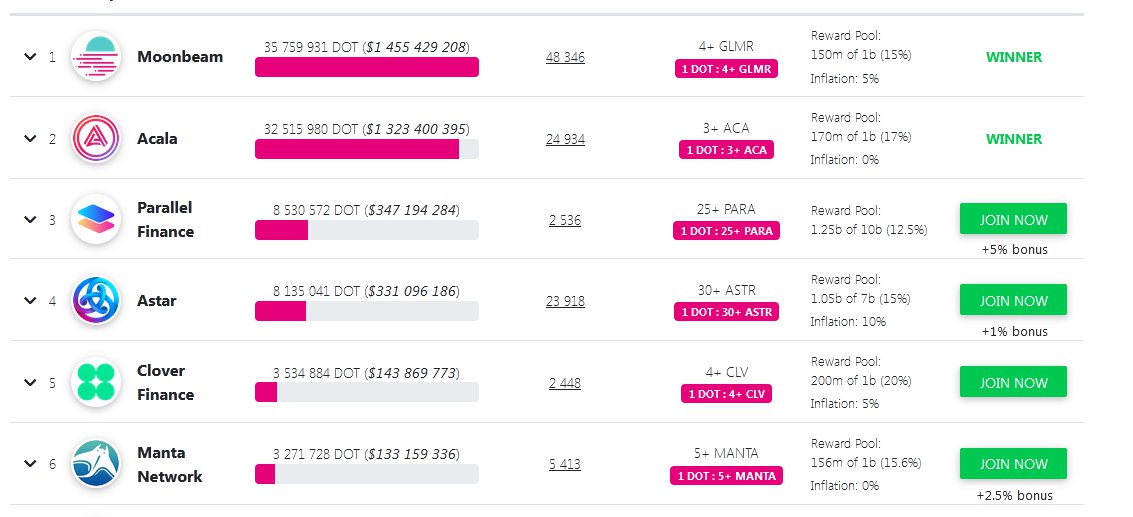Expand the Moonbeam row chevron
This screenshot has height=517, width=1133.
tap(30, 57)
